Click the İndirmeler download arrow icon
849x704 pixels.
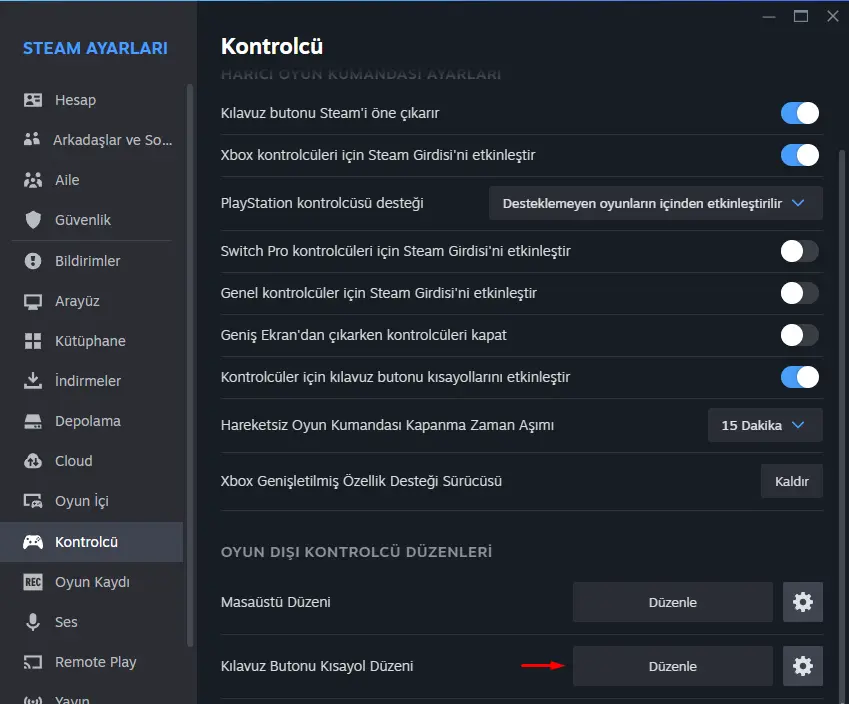(x=33, y=381)
